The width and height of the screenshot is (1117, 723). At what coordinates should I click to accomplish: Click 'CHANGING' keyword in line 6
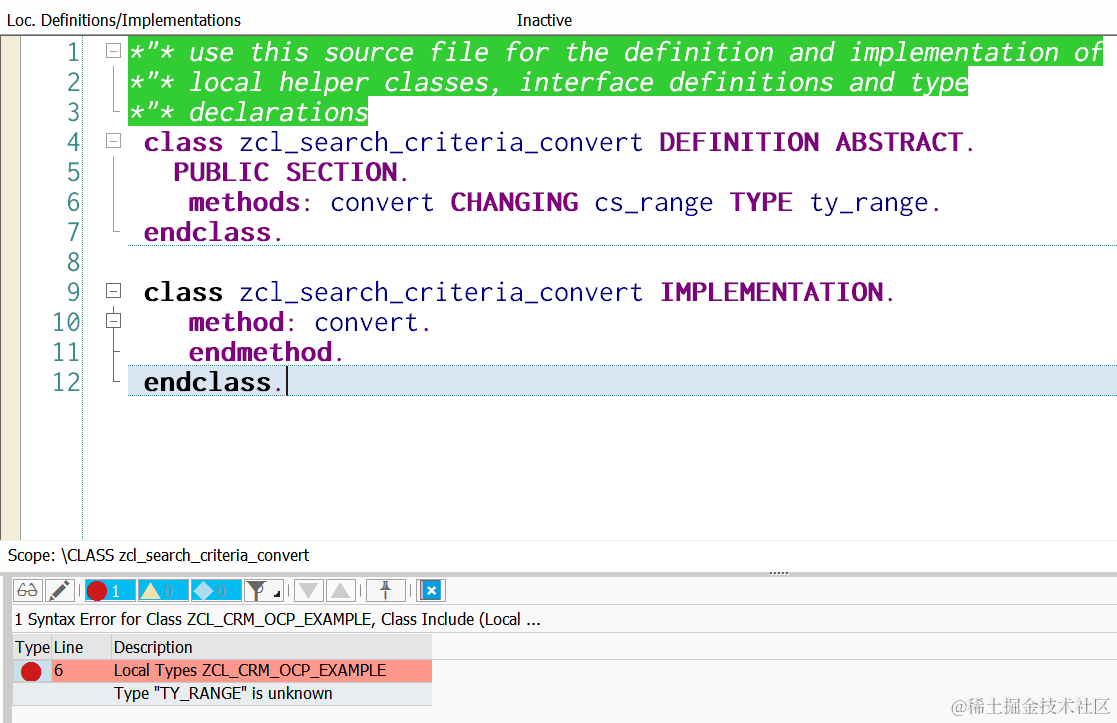(514, 203)
